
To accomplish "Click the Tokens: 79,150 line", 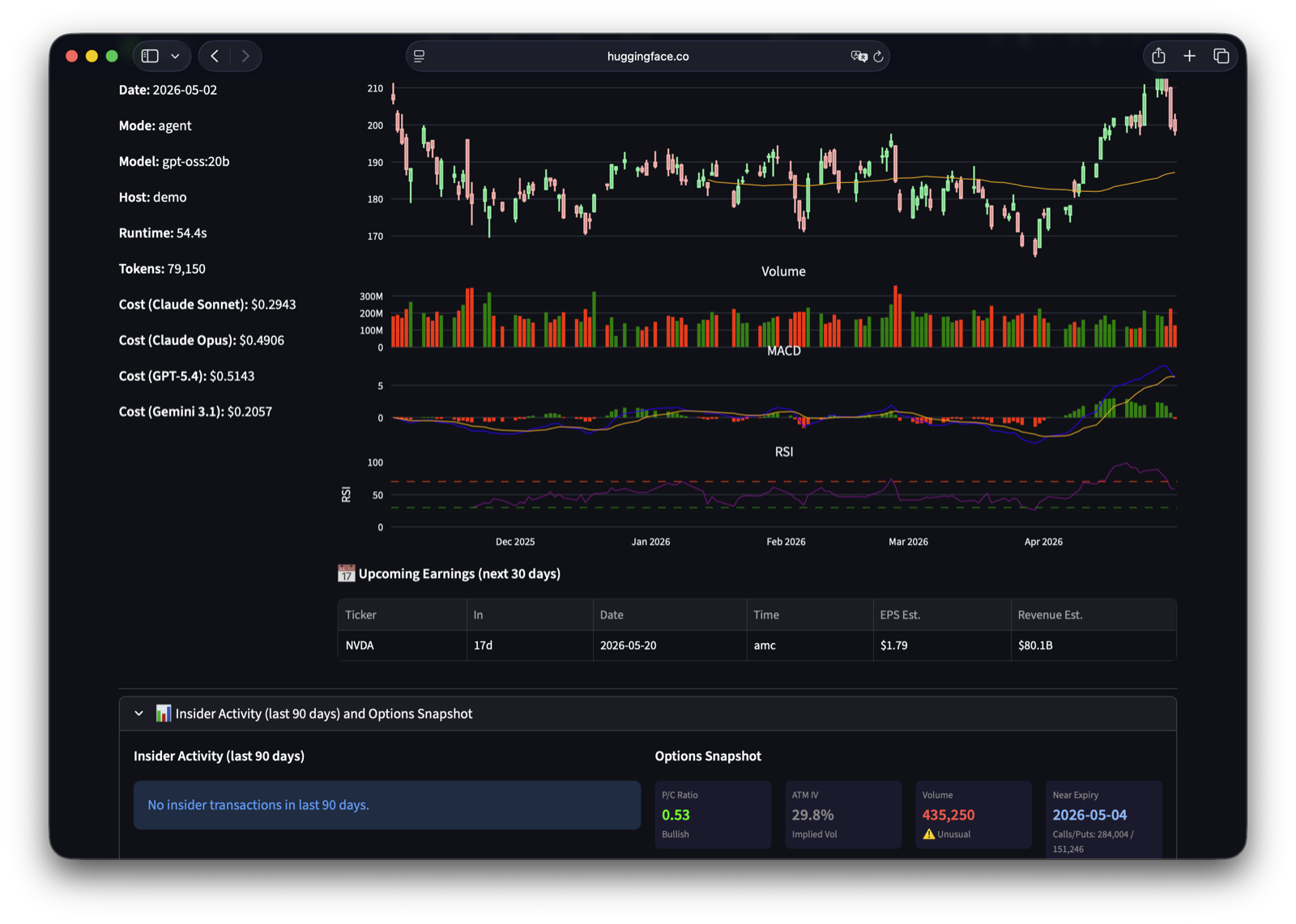I will point(162,268).
